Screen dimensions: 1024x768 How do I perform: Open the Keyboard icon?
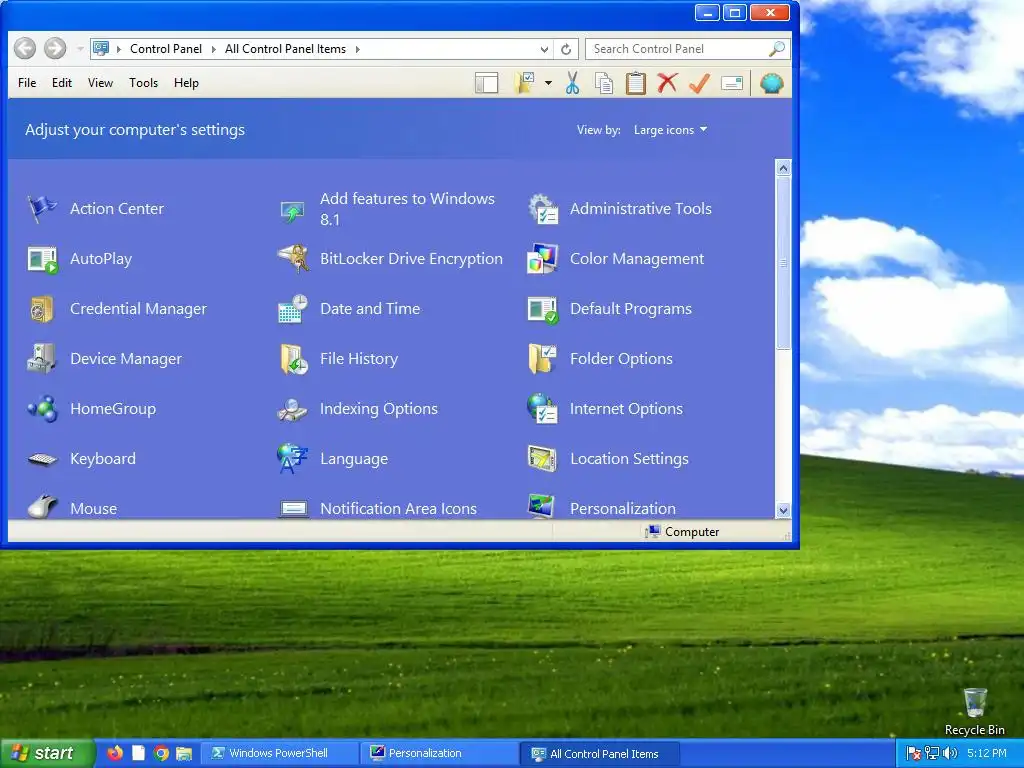click(x=42, y=459)
